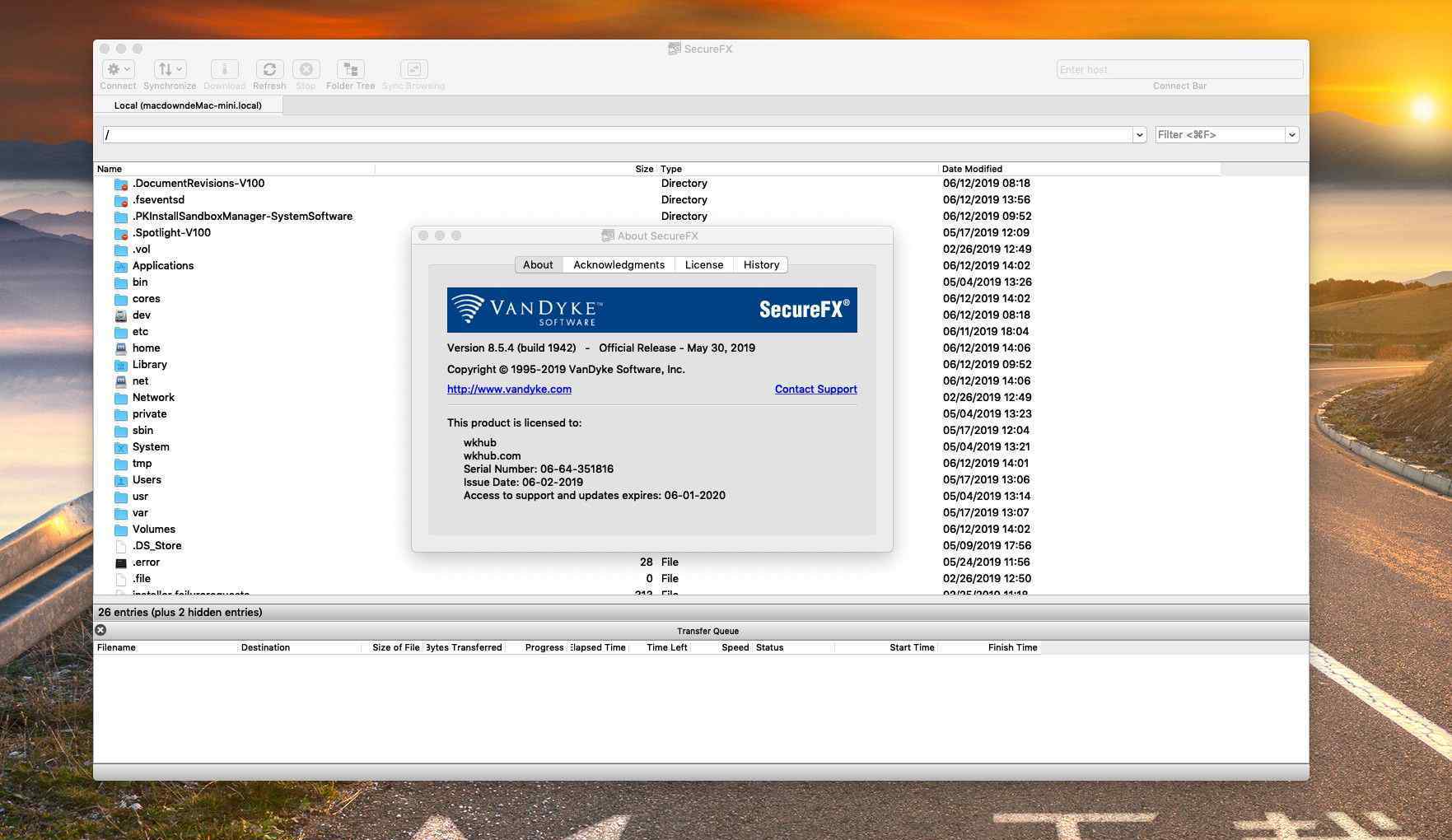Click the Finish Time column header

pyautogui.click(x=989, y=647)
